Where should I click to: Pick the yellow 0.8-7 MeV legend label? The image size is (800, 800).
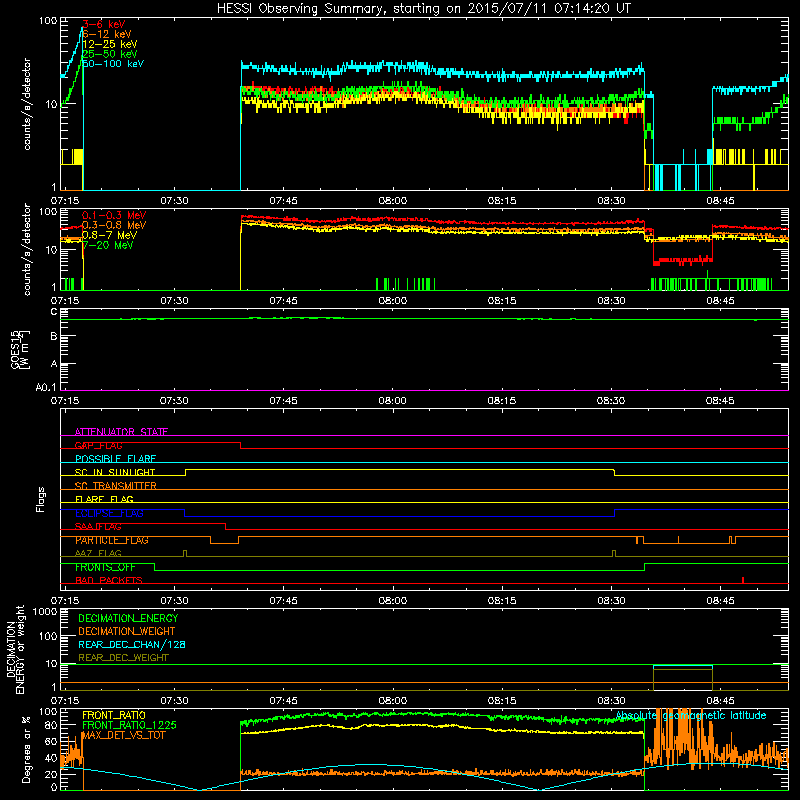pos(109,235)
